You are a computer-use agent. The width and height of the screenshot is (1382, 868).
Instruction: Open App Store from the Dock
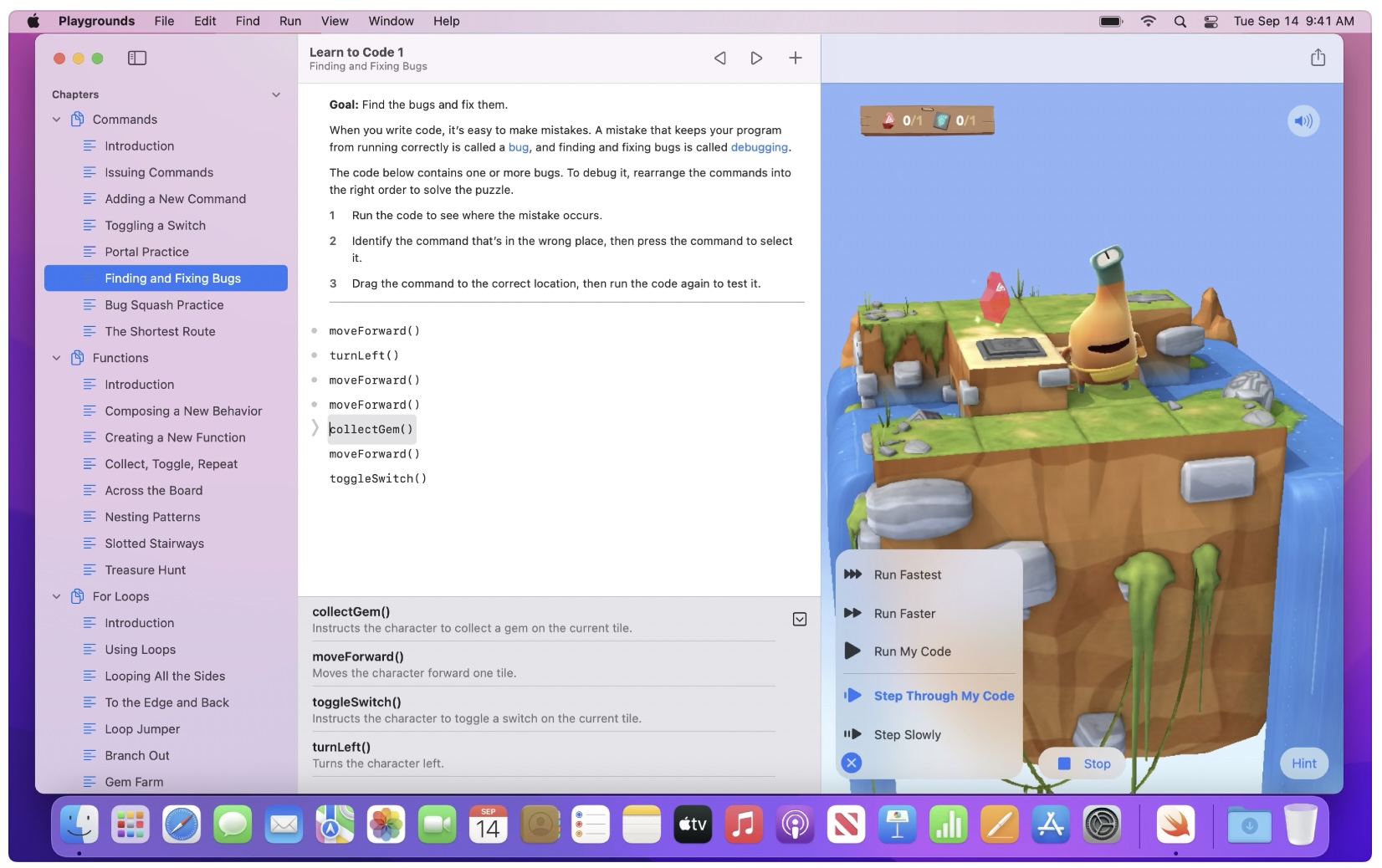click(x=1051, y=826)
